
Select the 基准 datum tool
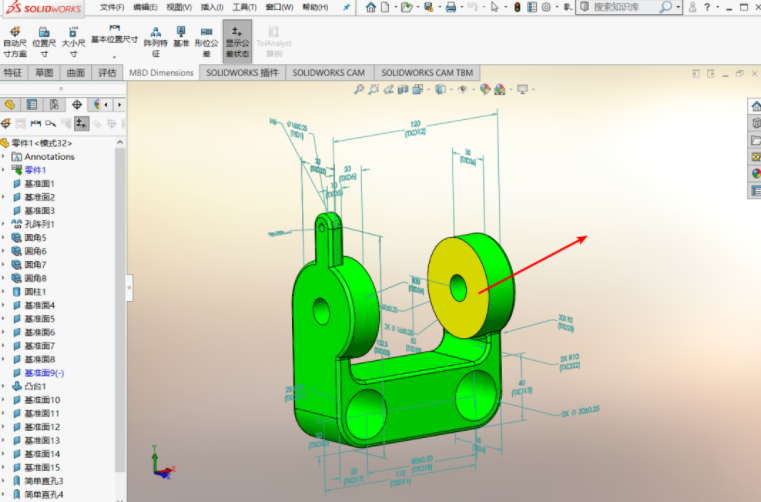pyautogui.click(x=181, y=37)
